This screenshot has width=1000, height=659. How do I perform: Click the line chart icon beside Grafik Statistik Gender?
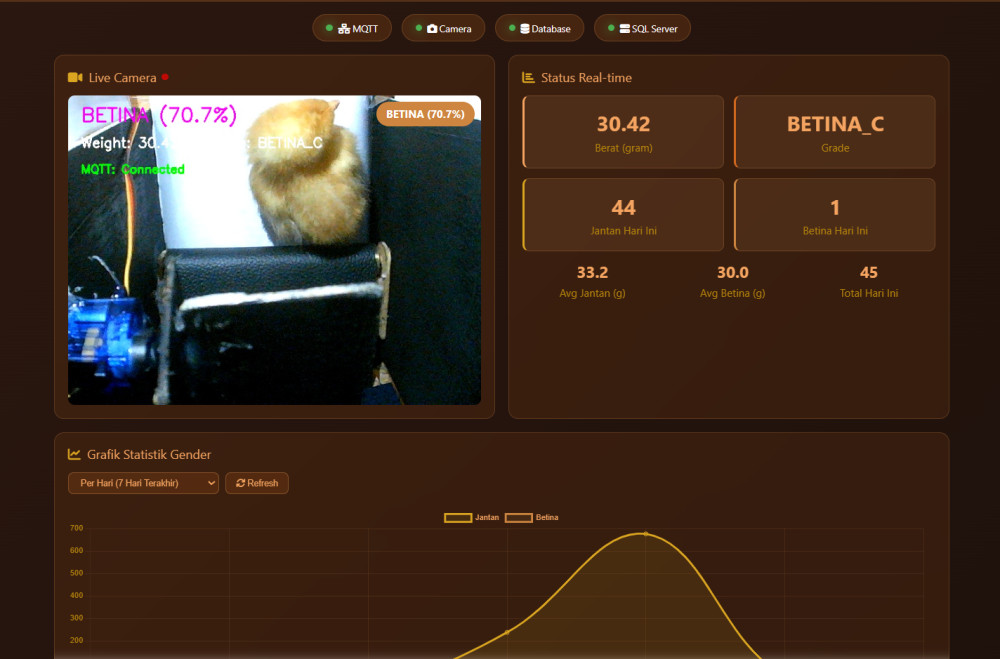coord(74,454)
